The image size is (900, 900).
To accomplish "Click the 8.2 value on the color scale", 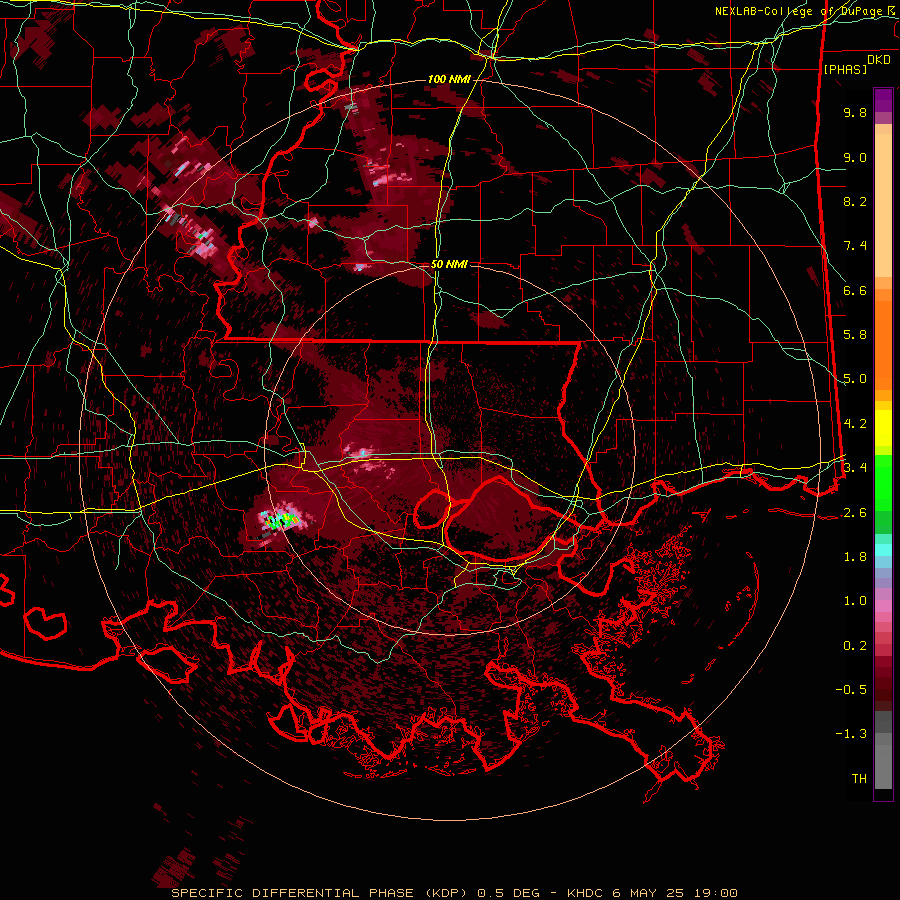I will tap(855, 201).
